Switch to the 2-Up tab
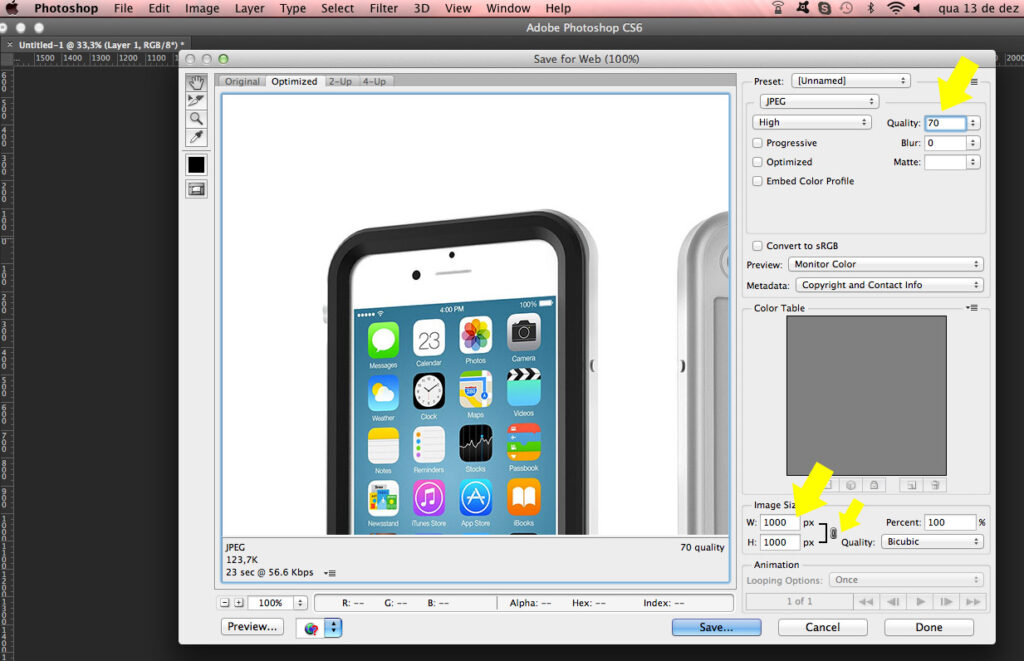Viewport: 1024px width, 661px height. (x=340, y=82)
